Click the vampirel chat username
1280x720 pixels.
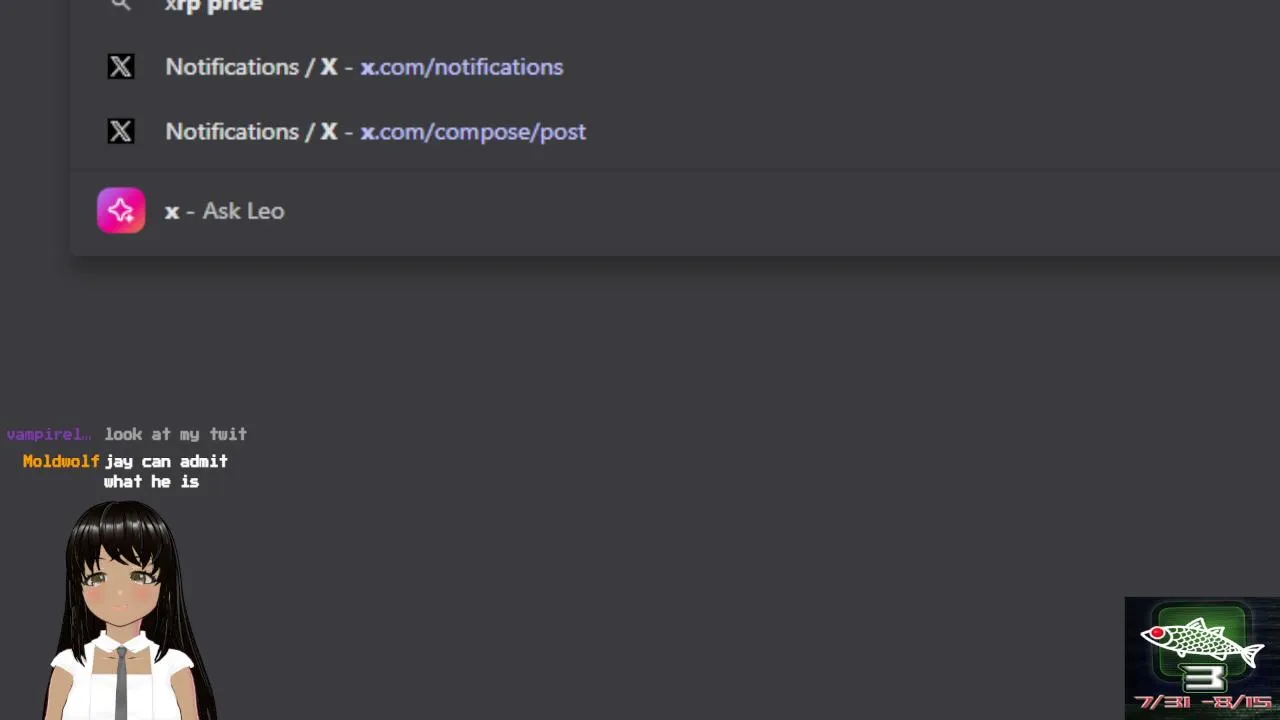(x=49, y=434)
